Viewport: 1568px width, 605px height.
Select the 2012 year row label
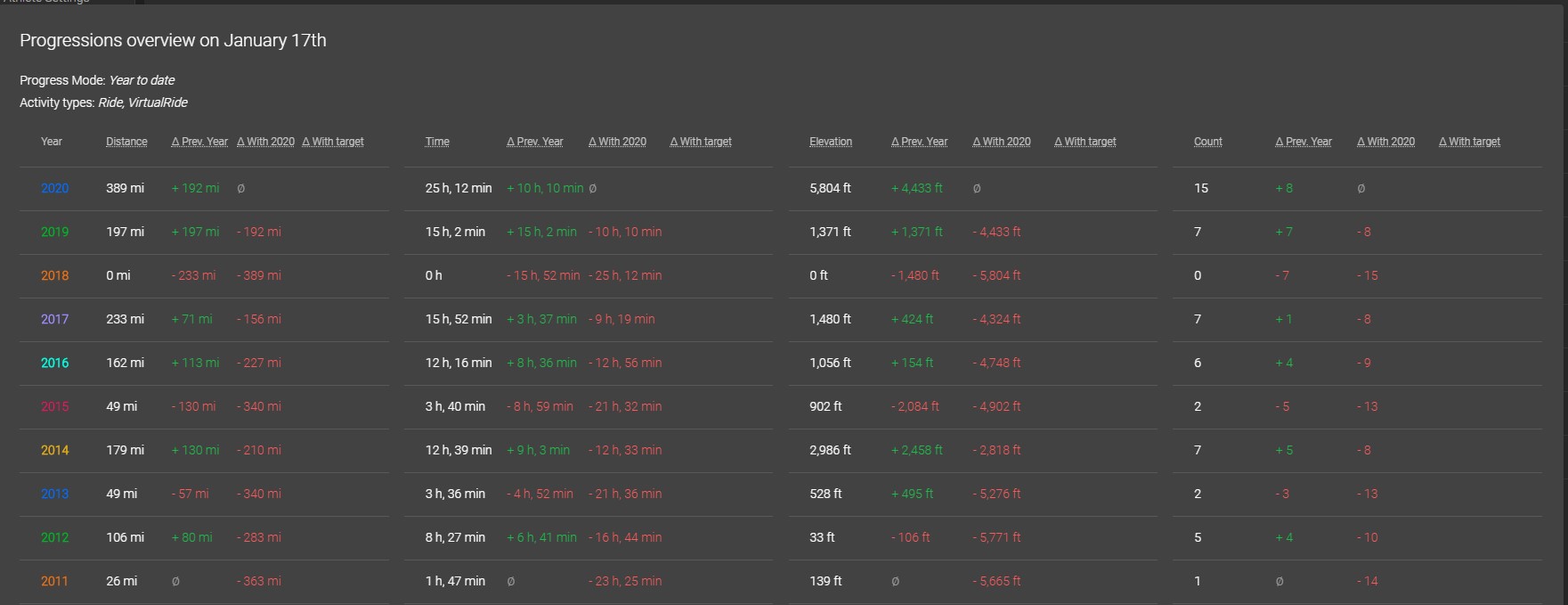click(54, 537)
